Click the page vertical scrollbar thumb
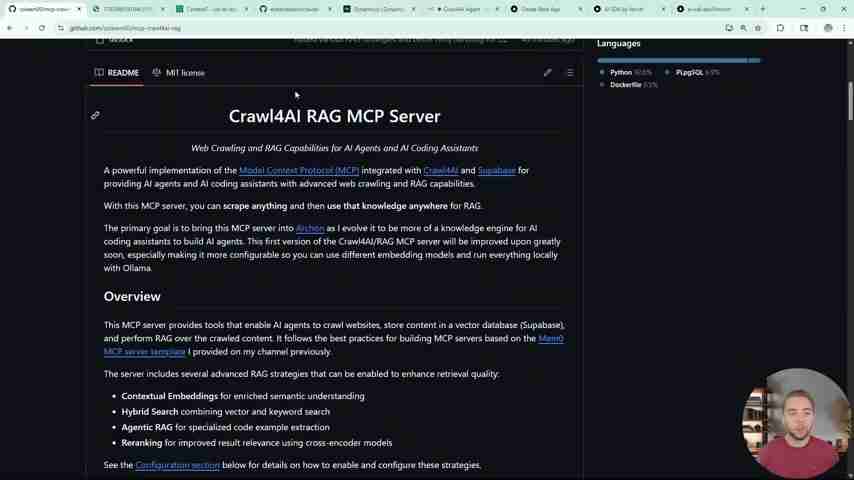 click(850, 101)
